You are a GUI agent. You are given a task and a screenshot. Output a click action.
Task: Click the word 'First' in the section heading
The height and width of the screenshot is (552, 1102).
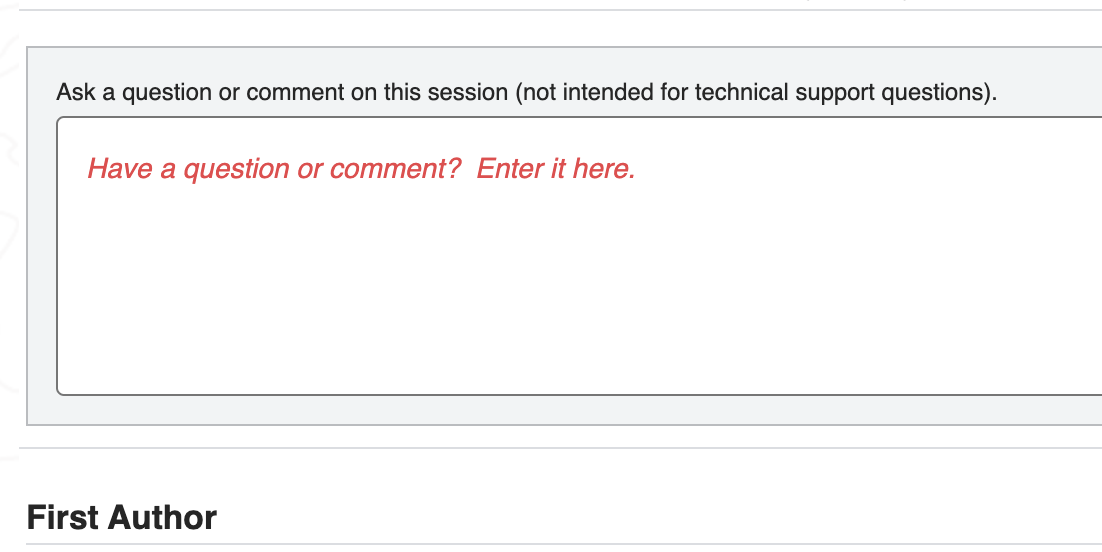tap(62, 518)
